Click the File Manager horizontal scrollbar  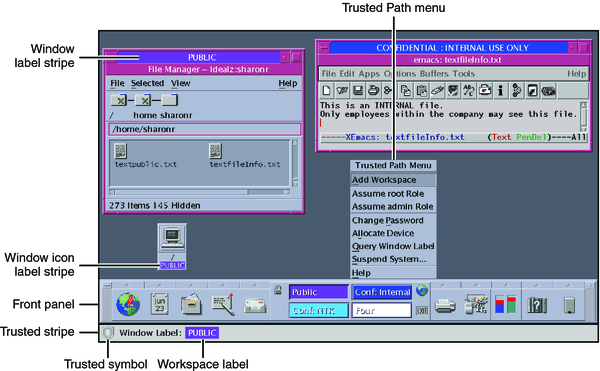coord(200,192)
